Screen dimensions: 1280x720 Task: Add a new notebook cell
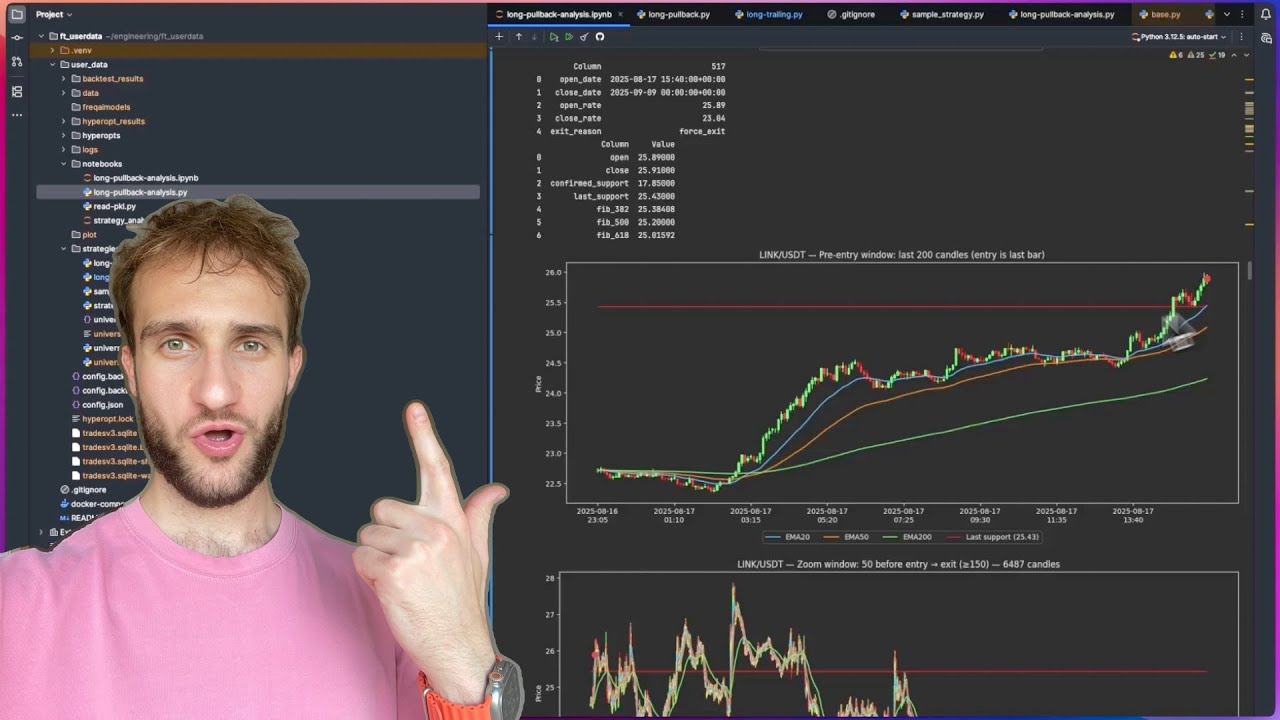pos(499,37)
